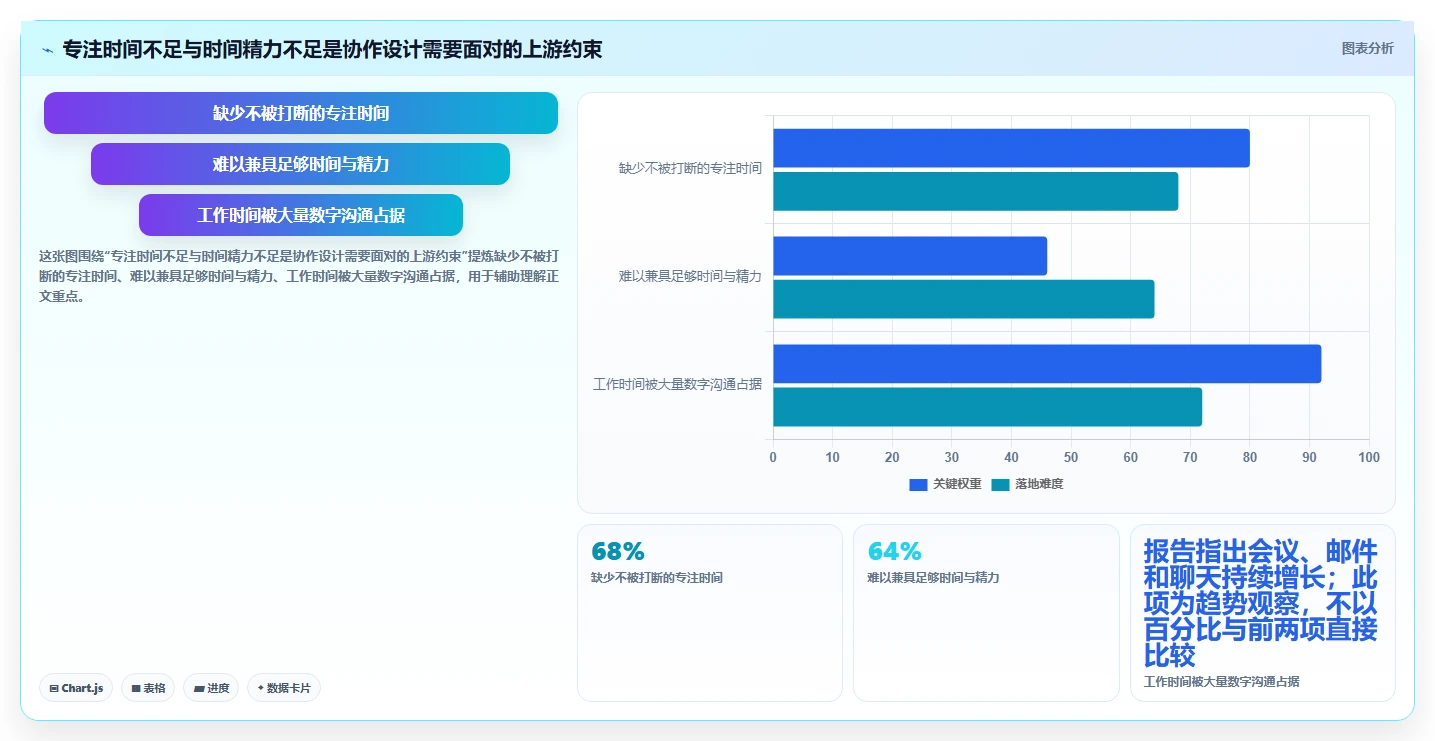Click blue bar for 难以兼具足够时间与精力
The width and height of the screenshot is (1435, 741).
pos(910,256)
